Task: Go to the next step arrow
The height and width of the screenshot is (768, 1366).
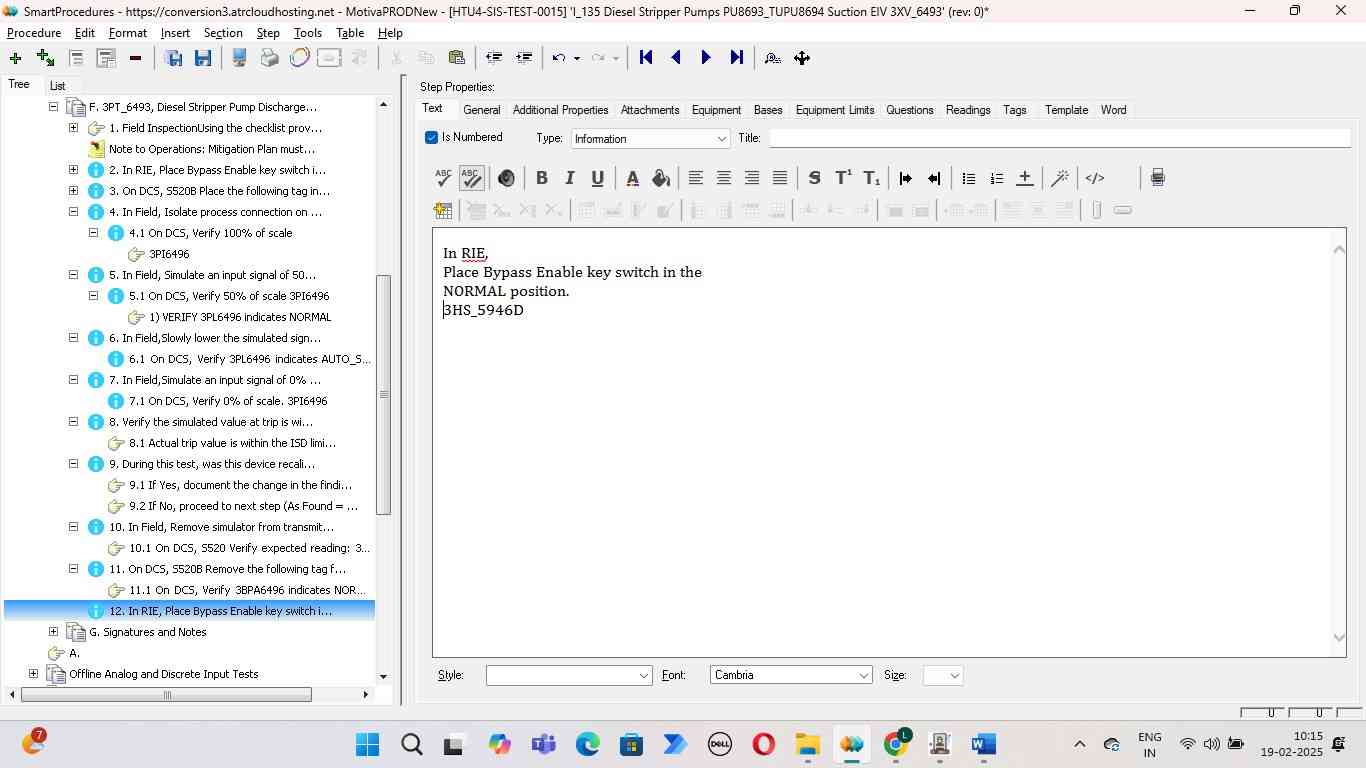Action: click(x=706, y=58)
